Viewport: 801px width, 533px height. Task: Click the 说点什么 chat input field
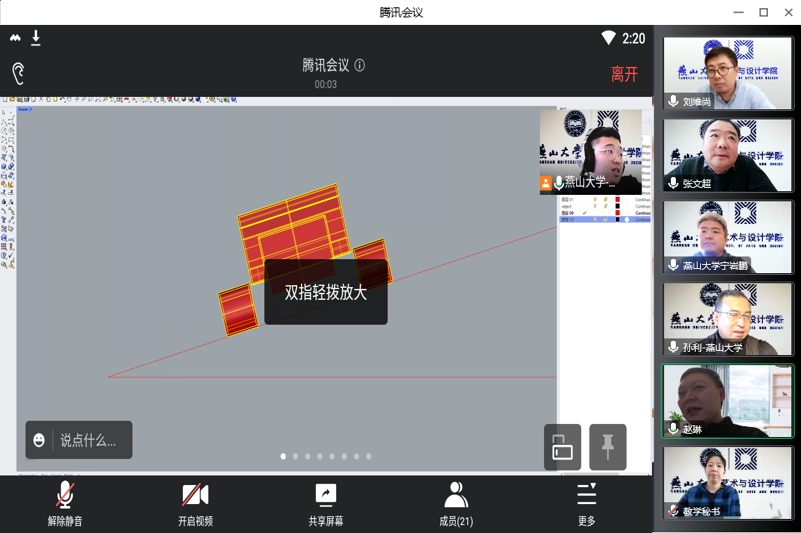click(88, 440)
